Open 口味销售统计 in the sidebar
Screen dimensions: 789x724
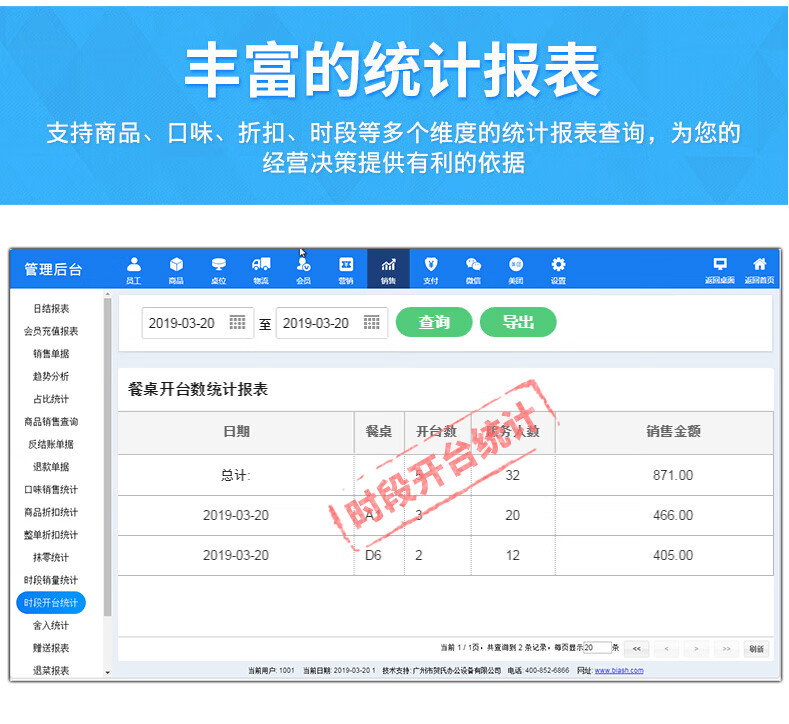click(x=51, y=490)
